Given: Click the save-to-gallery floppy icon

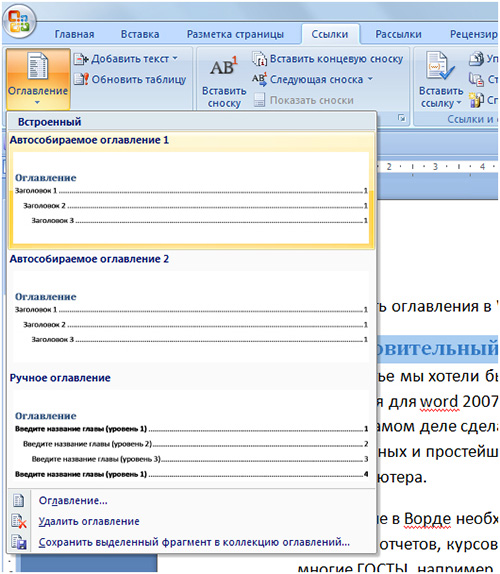Looking at the screenshot, I should (19, 542).
